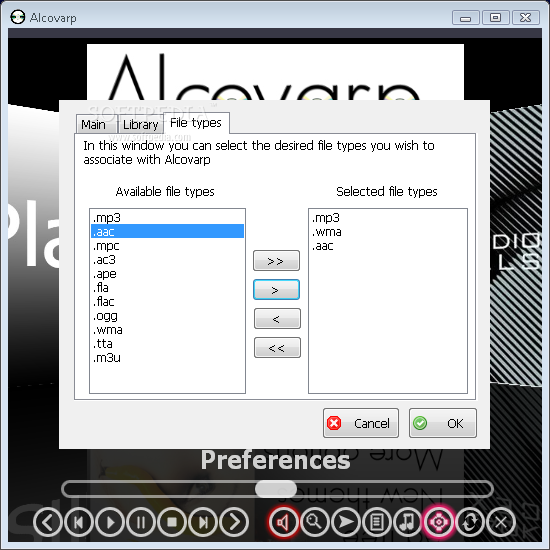Image resolution: width=550 pixels, height=550 pixels.
Task: Click the Alcovarp title bar icon
Action: click(x=18, y=17)
